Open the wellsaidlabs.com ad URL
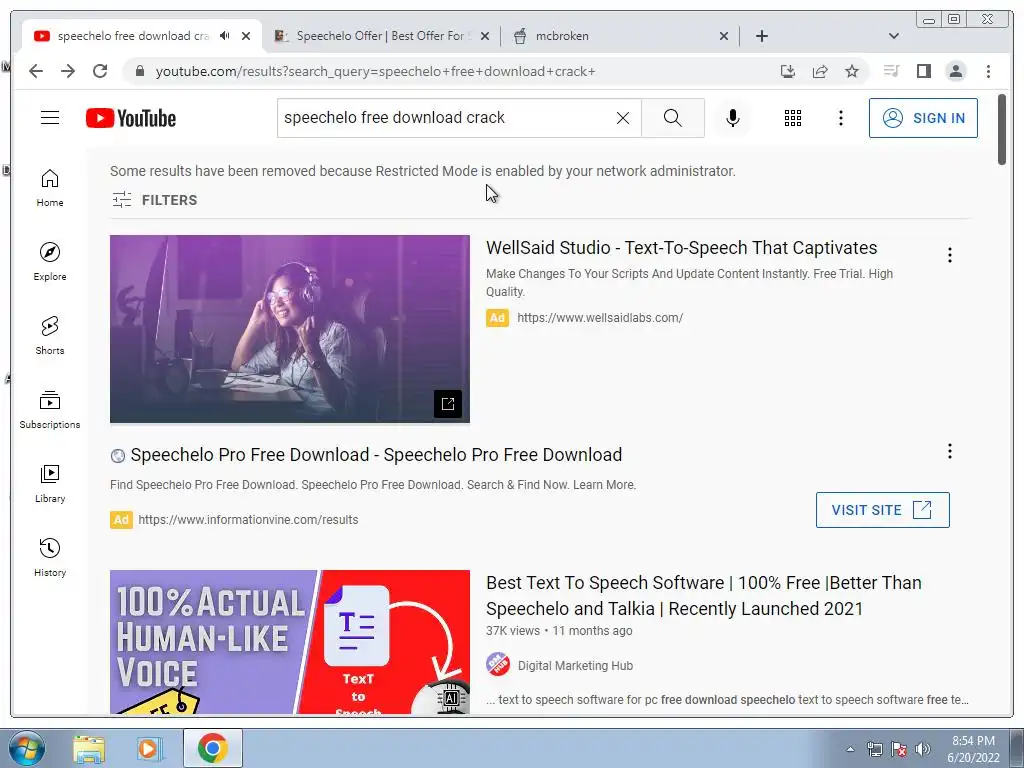Image resolution: width=1024 pixels, height=768 pixels. click(x=600, y=317)
